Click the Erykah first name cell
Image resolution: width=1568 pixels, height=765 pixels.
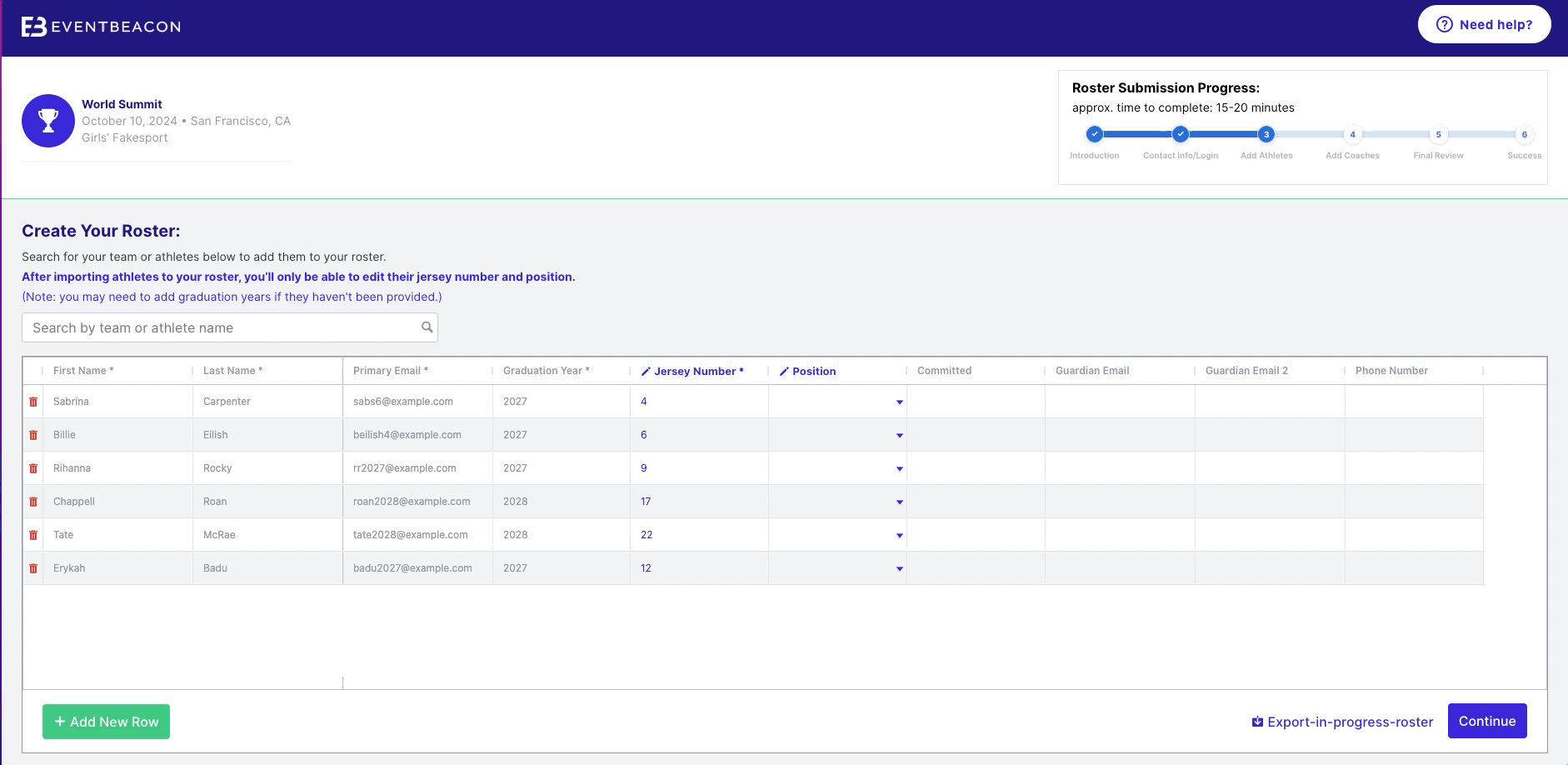(x=117, y=568)
